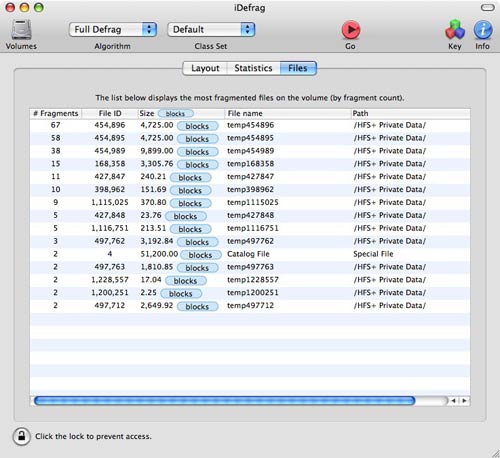Sort by the Path column header
The image size is (500, 458).
[x=411, y=114]
